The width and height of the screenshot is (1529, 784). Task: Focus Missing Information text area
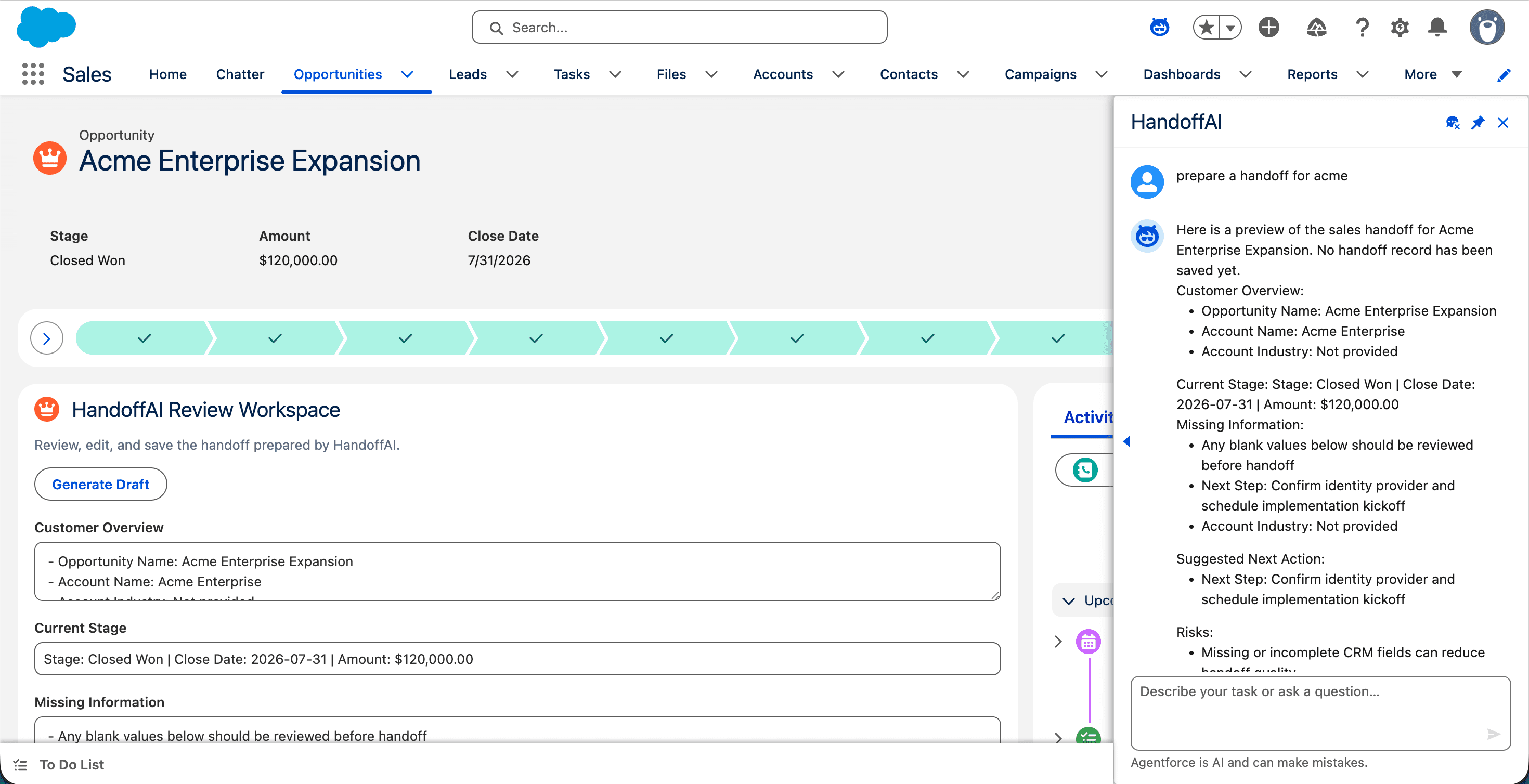click(517, 730)
